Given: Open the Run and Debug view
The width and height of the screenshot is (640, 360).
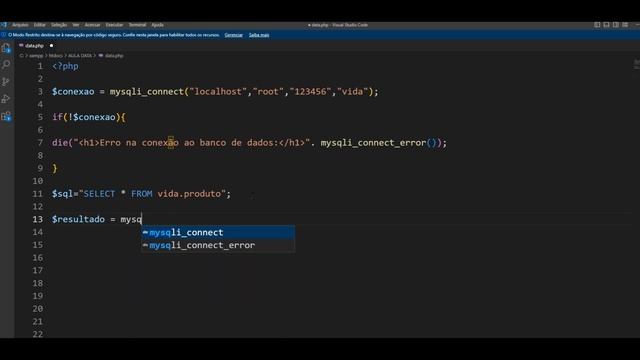Looking at the screenshot, I should (6, 99).
